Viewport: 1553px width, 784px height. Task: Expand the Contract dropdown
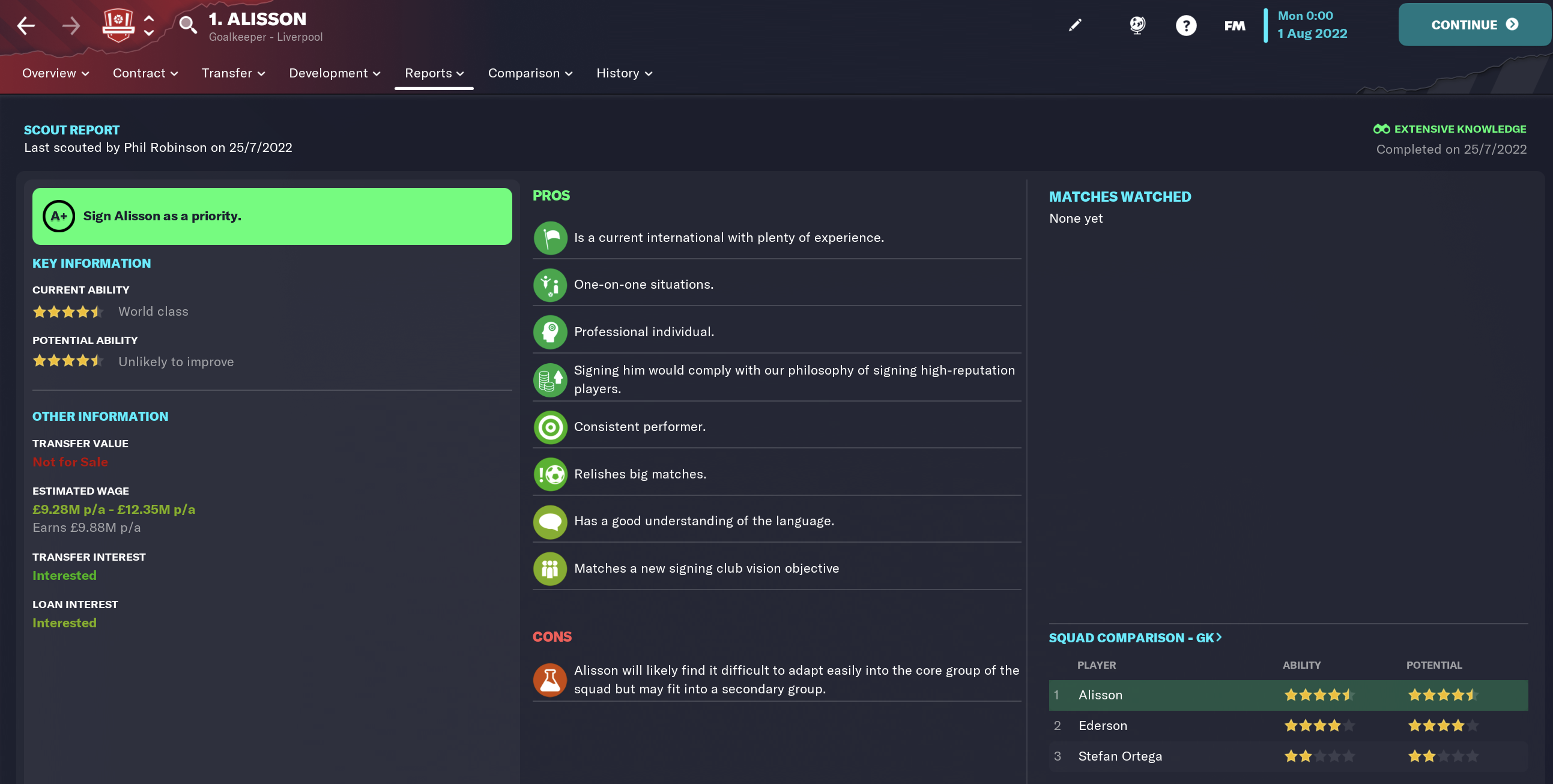145,73
